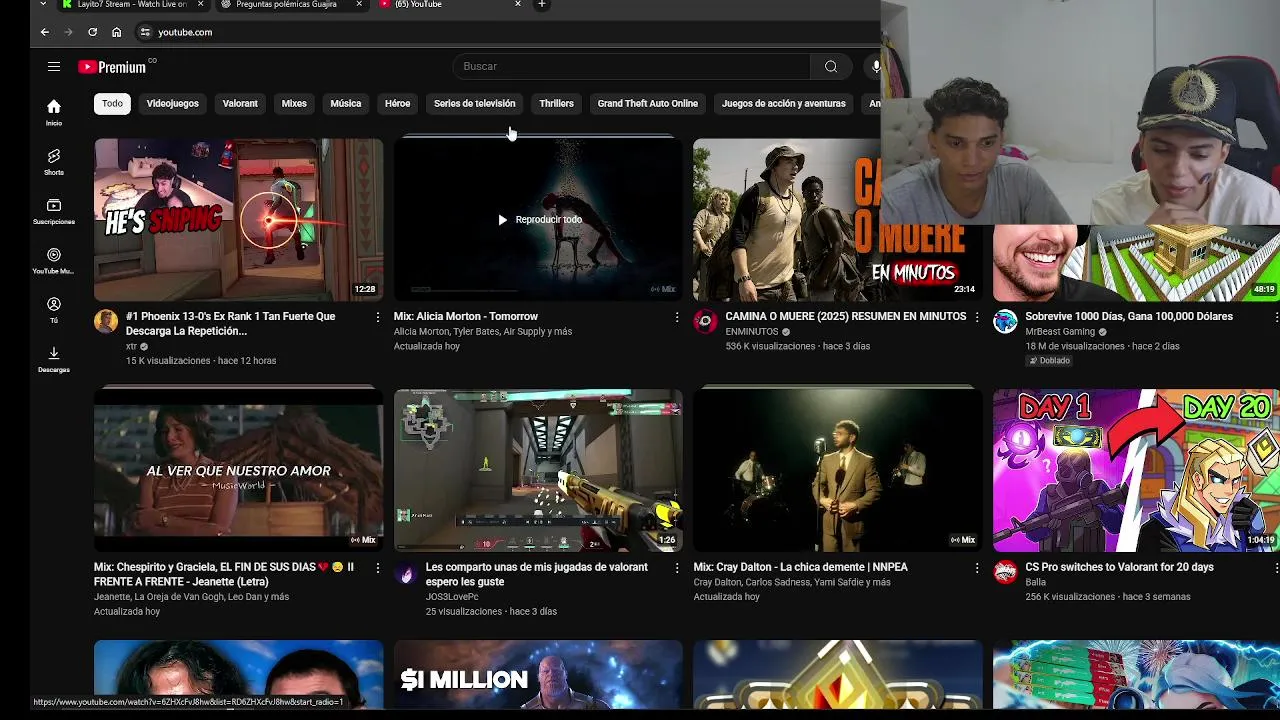Viewport: 1280px width, 720px height.
Task: Open JOS3LovePc channel avatar
Action: (x=405, y=572)
